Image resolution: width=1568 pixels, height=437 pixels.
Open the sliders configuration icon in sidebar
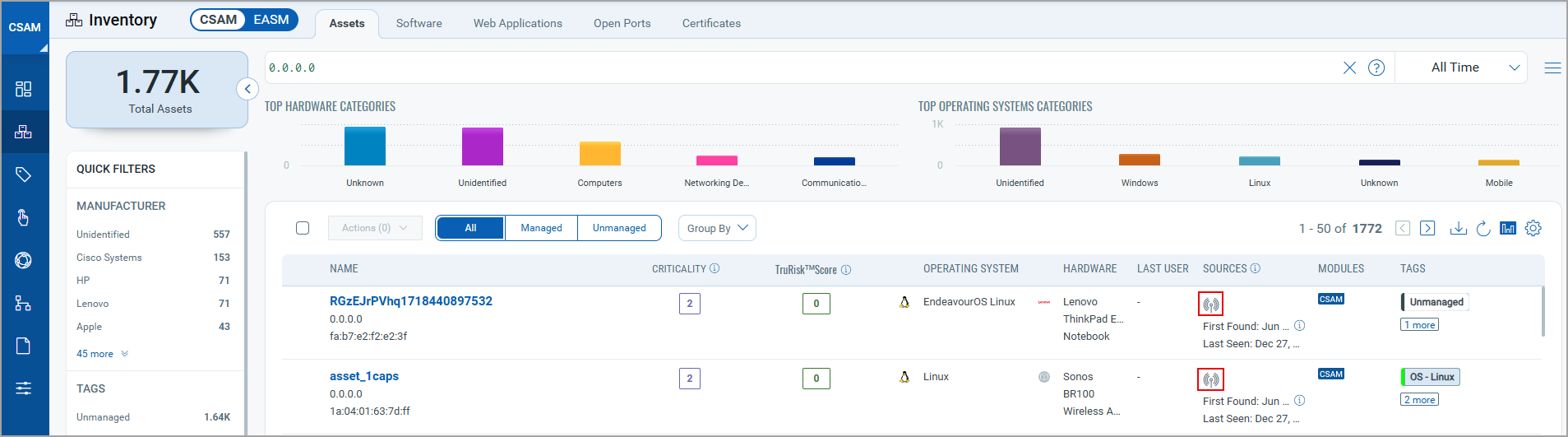pos(23,388)
